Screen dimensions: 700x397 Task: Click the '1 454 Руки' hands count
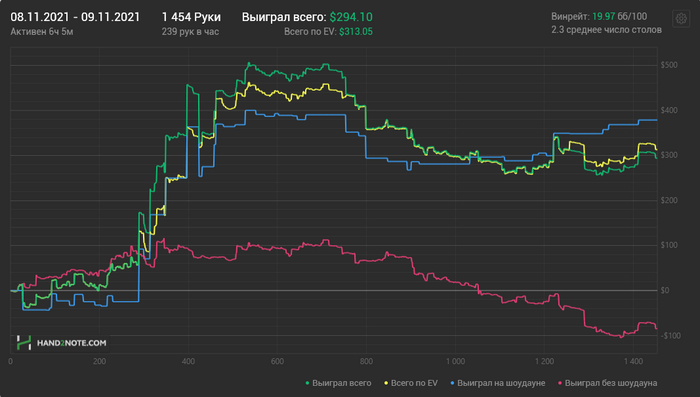(191, 17)
